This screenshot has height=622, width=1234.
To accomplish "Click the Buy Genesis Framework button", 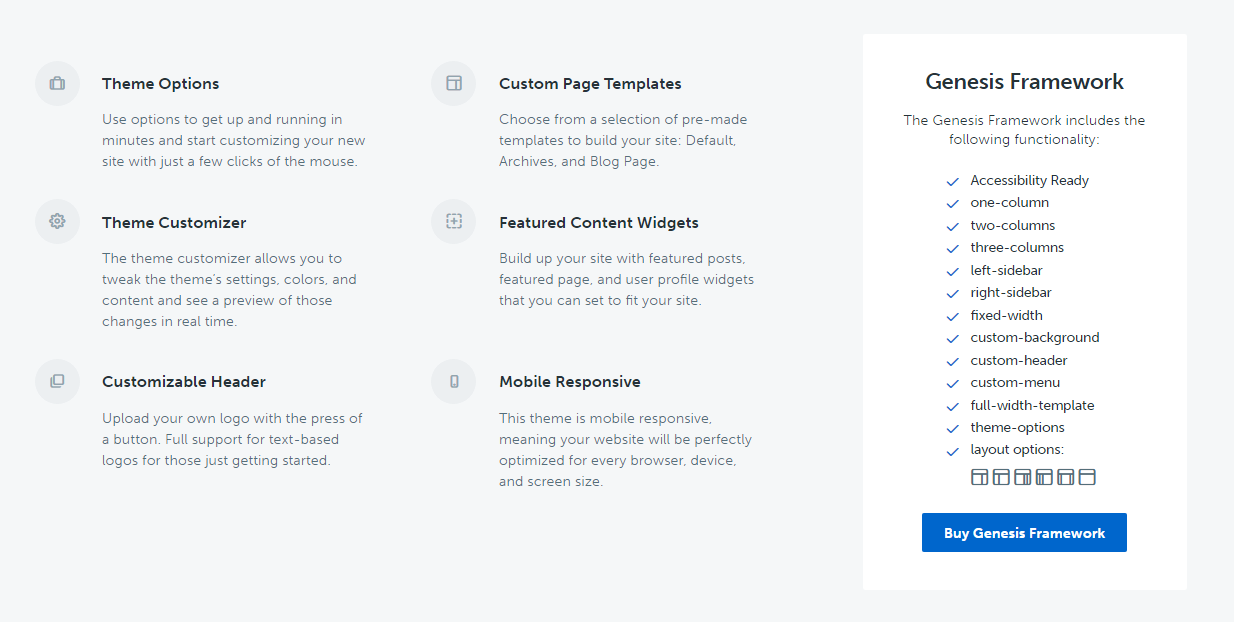I will [1024, 533].
